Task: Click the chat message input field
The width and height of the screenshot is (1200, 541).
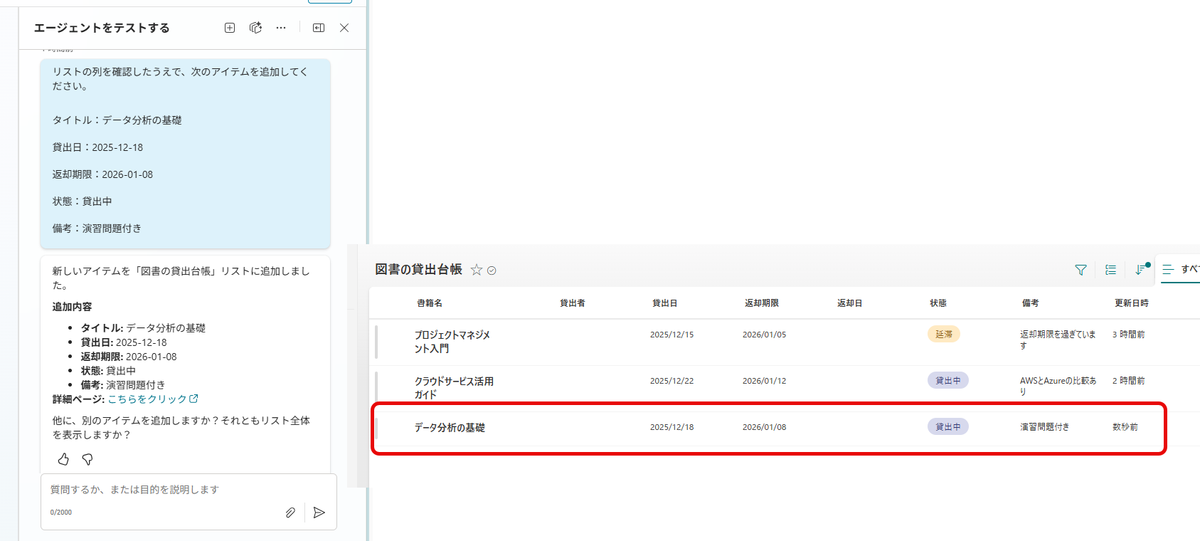Action: tap(165, 490)
